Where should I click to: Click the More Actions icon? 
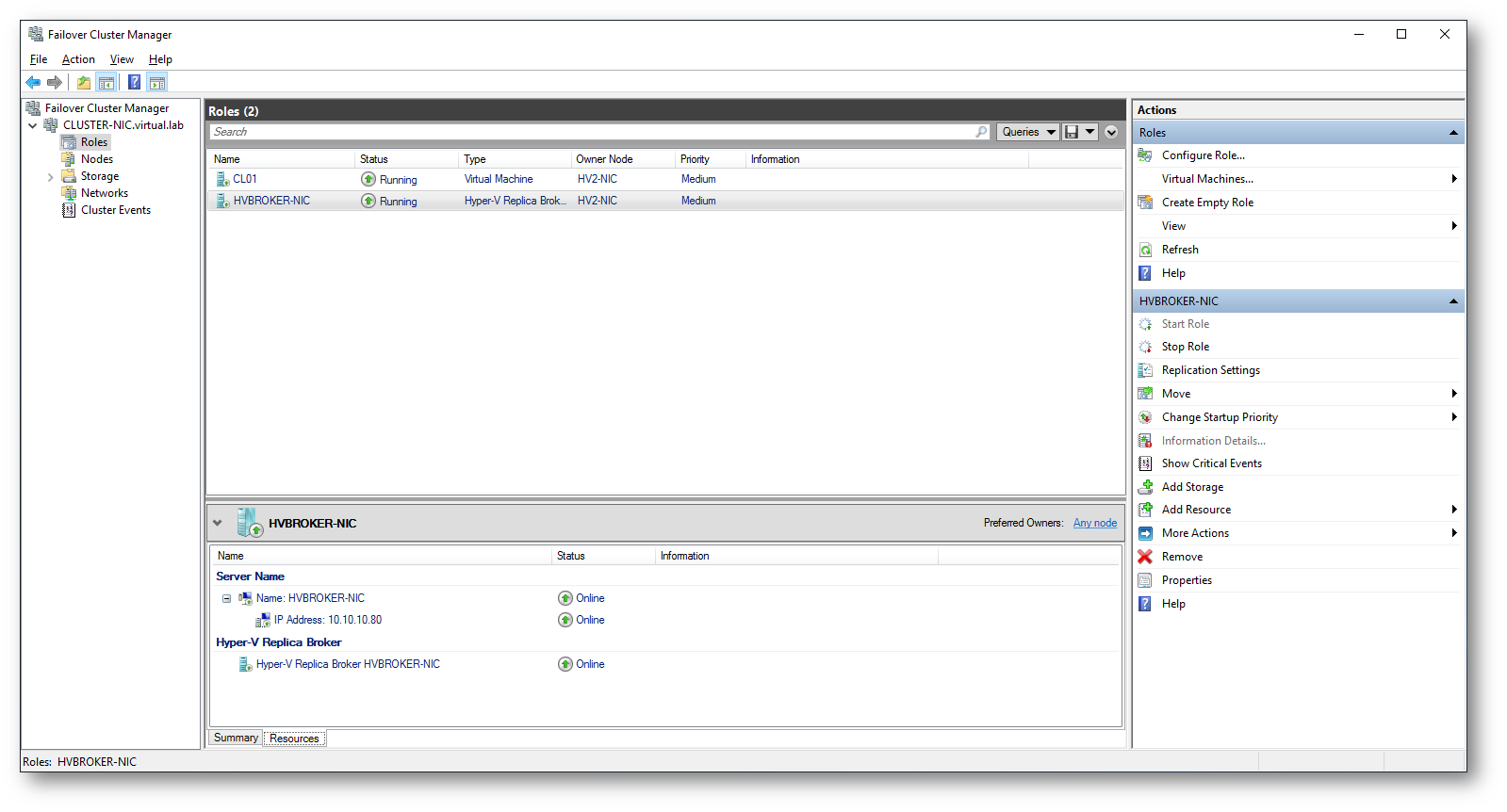[x=1145, y=533]
